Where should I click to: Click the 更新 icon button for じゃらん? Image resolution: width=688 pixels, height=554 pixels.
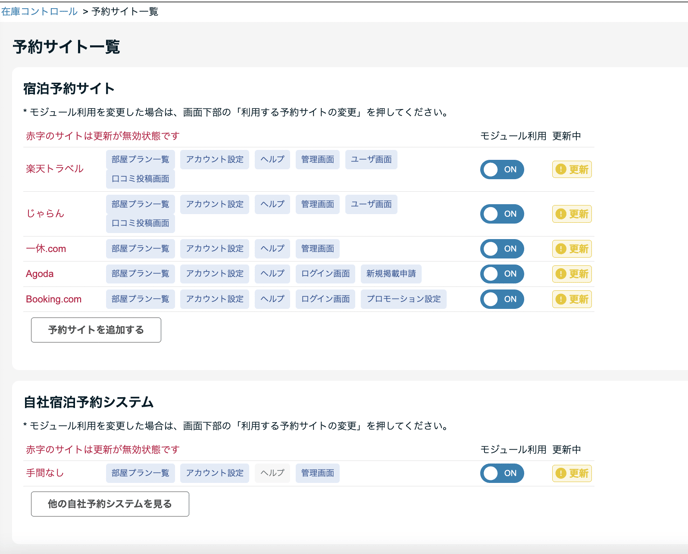coord(571,214)
